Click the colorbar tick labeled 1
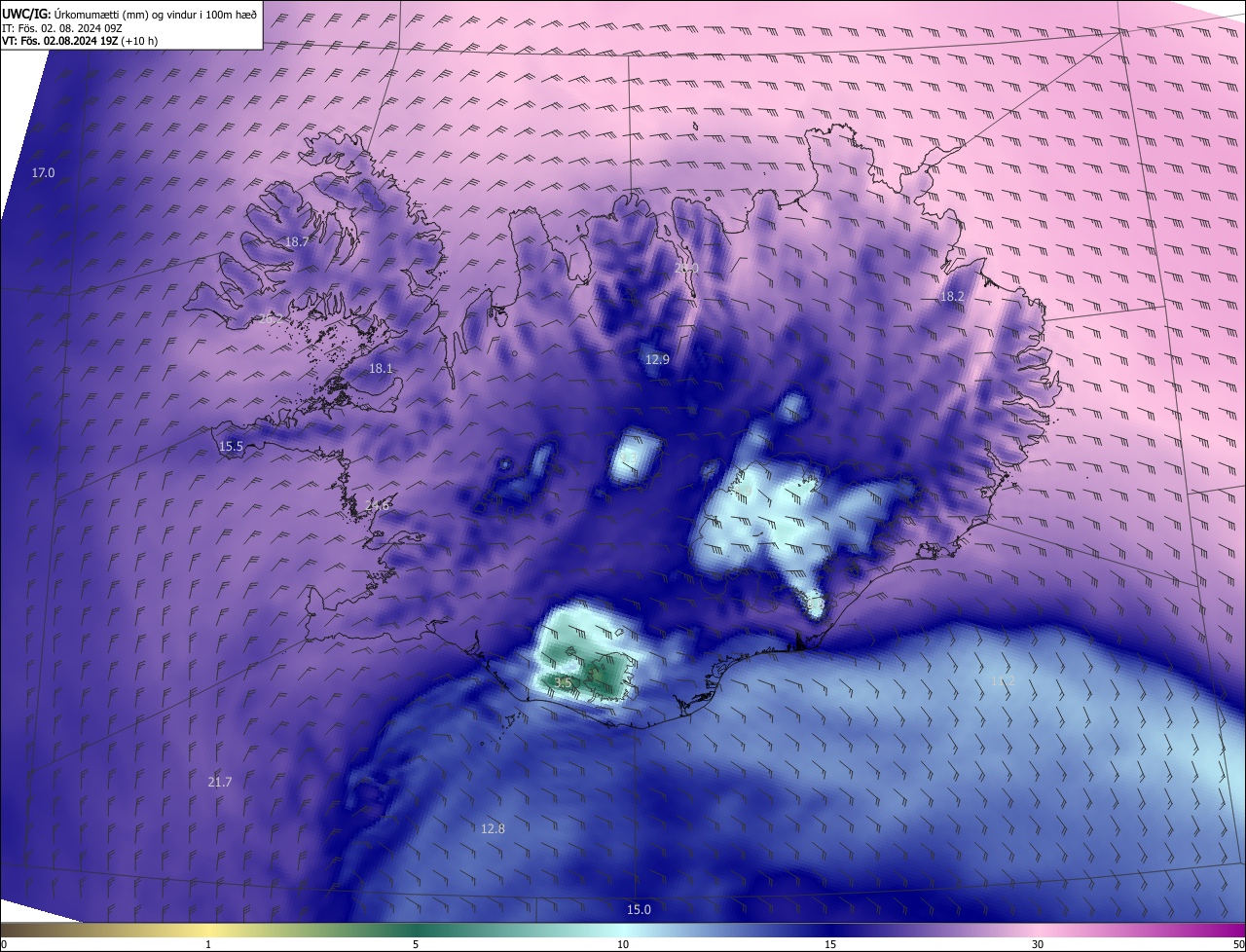This screenshot has width=1246, height=952. 208,944
